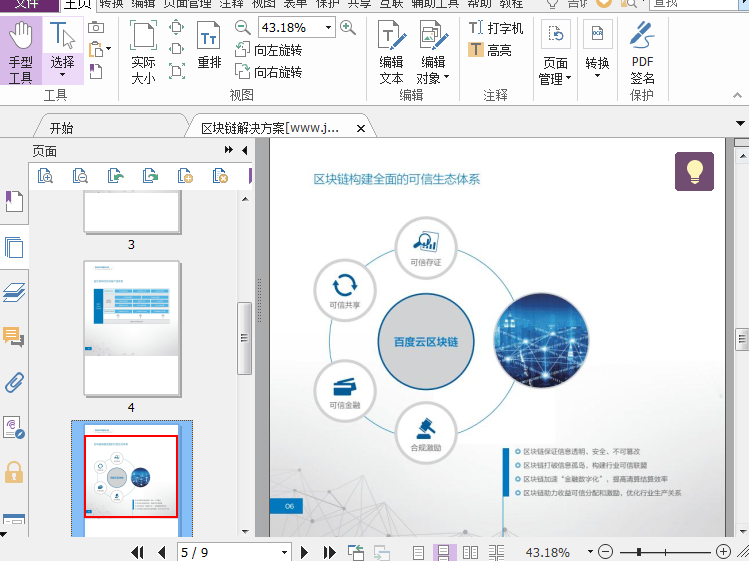
Task: Switch to the Start (开始) tab
Action: [x=62, y=128]
